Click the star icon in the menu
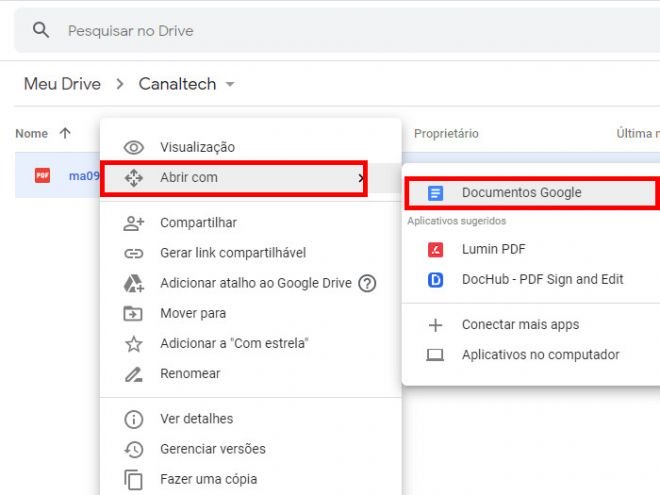Image resolution: width=660 pixels, height=495 pixels. 133,344
